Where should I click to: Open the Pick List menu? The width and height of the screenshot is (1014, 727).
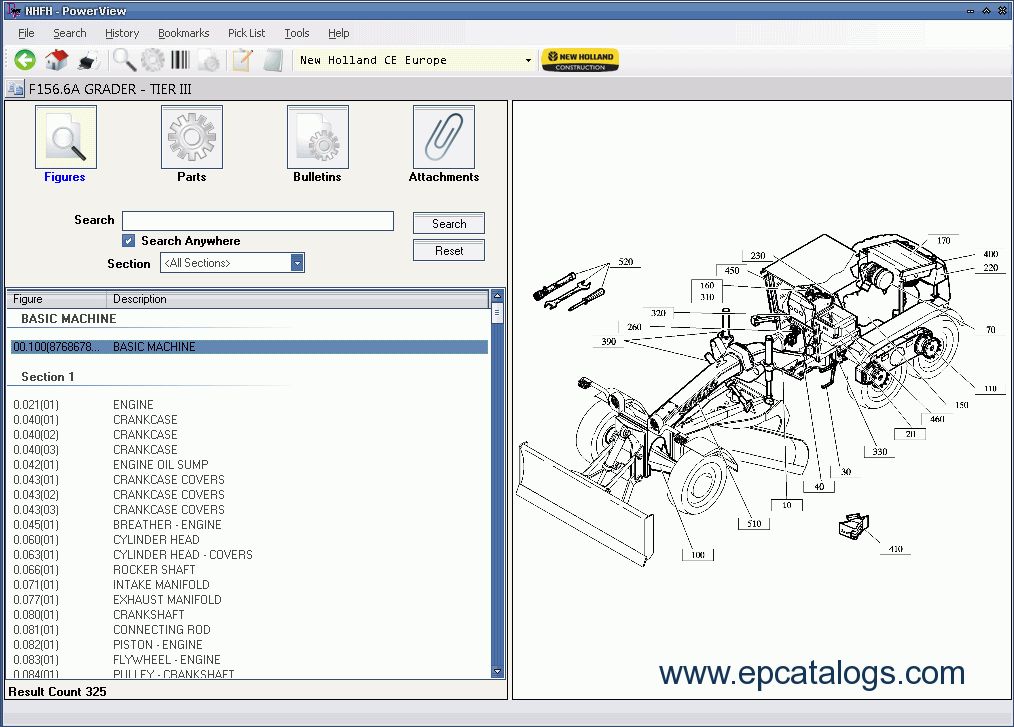(x=246, y=33)
